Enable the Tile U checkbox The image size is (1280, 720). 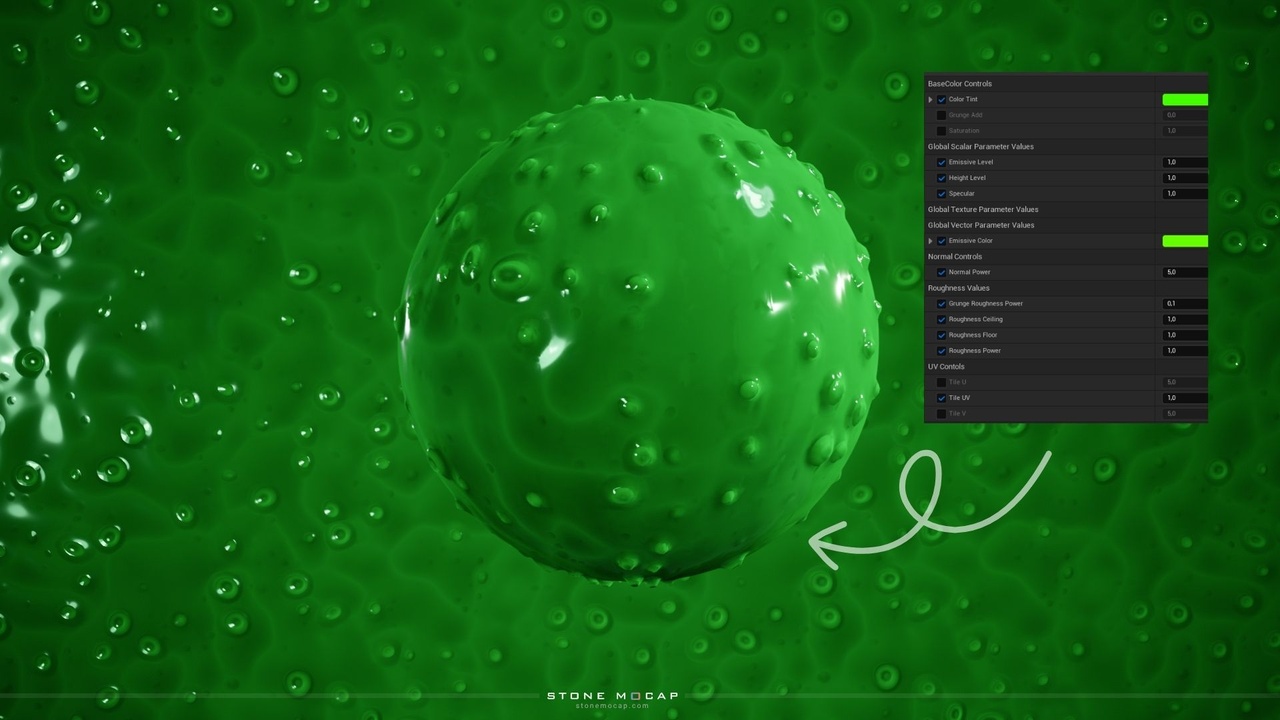pos(941,382)
